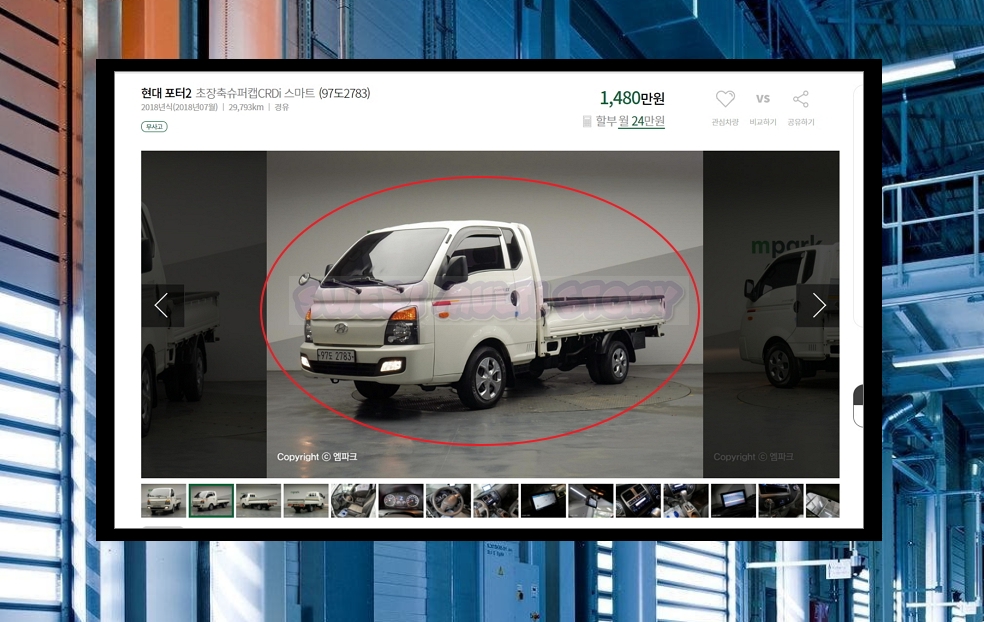Open the main white truck photo
The width and height of the screenshot is (984, 622).
pyautogui.click(x=484, y=314)
